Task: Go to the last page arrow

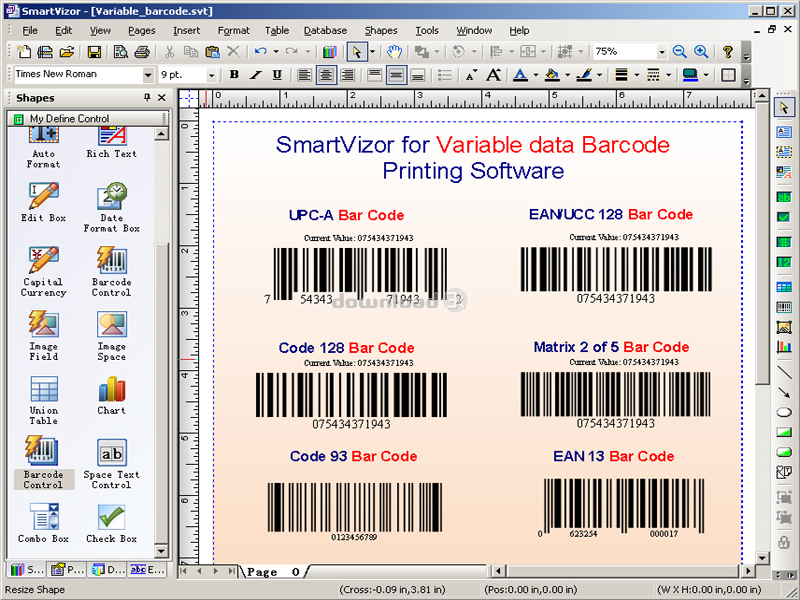Action: tap(231, 571)
